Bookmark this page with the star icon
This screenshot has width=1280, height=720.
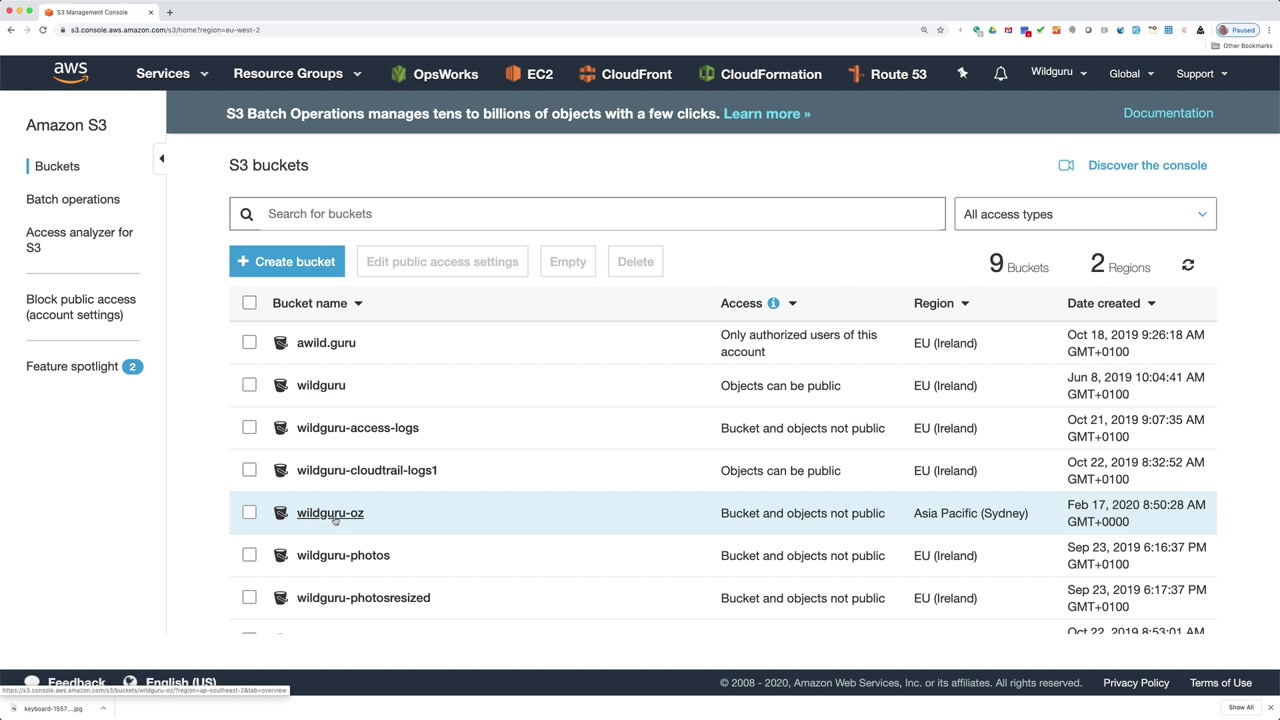click(940, 30)
